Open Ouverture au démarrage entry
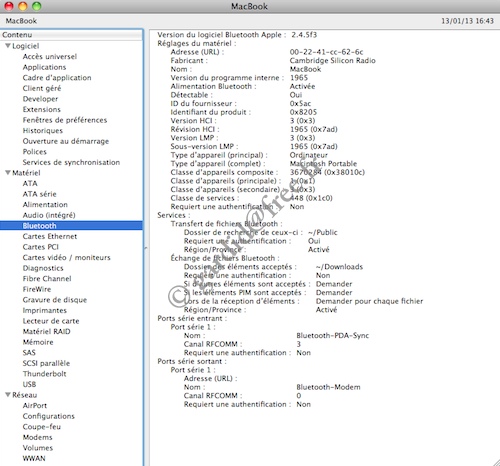This screenshot has height=466, width=500. [66, 141]
